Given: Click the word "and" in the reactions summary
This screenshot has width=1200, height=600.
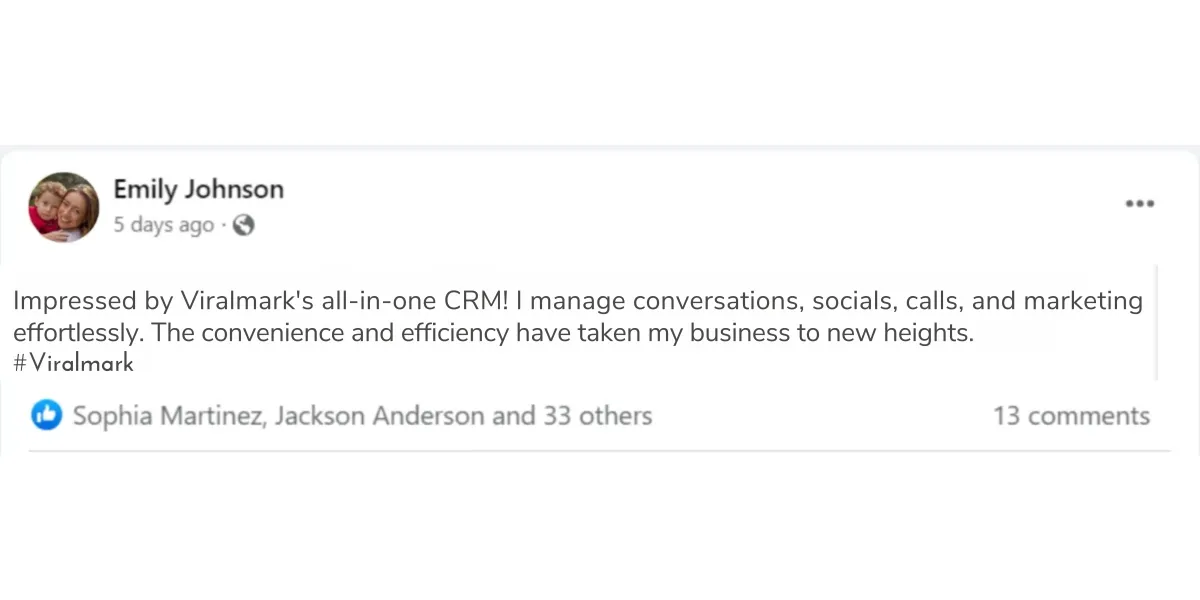Looking at the screenshot, I should pyautogui.click(x=514, y=416).
